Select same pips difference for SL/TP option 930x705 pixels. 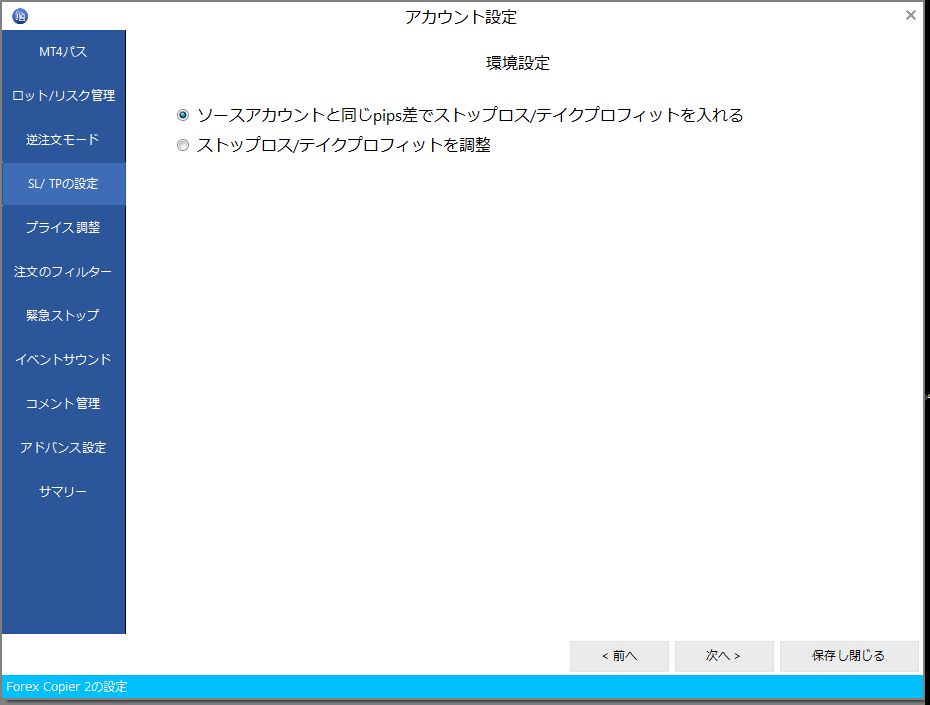coord(182,115)
